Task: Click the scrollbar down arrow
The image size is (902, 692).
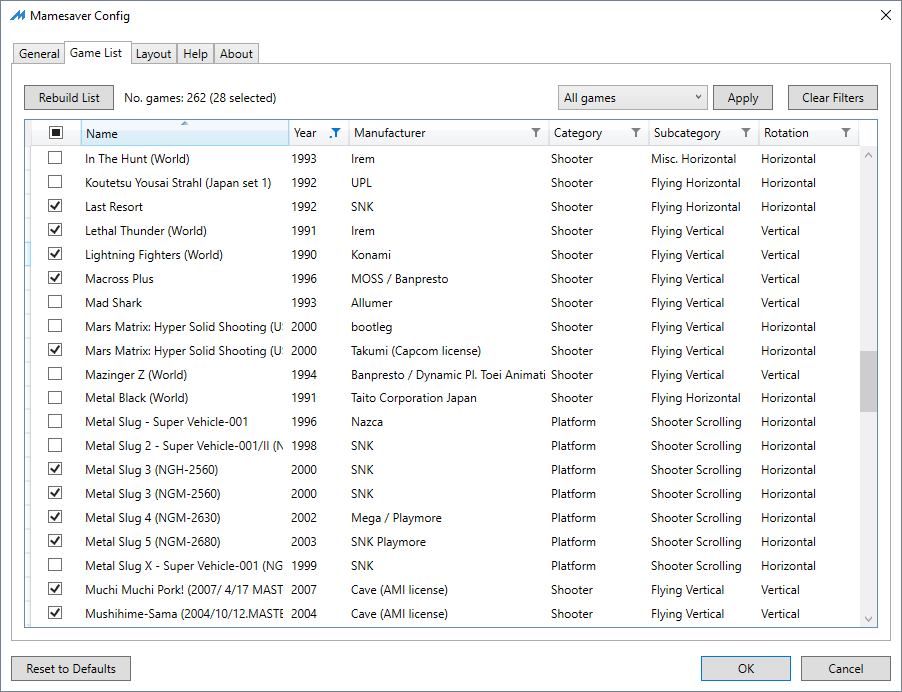Action: point(869,619)
